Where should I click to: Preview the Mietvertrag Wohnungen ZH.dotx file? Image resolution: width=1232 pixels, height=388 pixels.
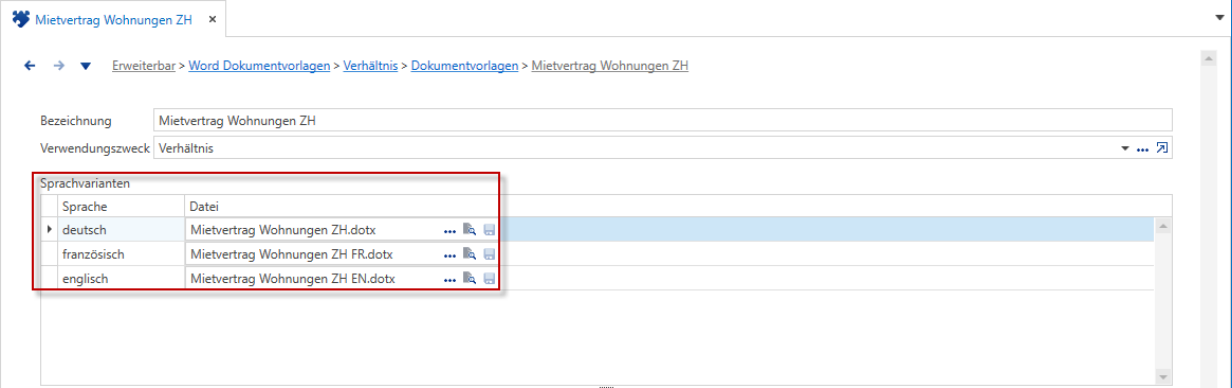click(469, 230)
